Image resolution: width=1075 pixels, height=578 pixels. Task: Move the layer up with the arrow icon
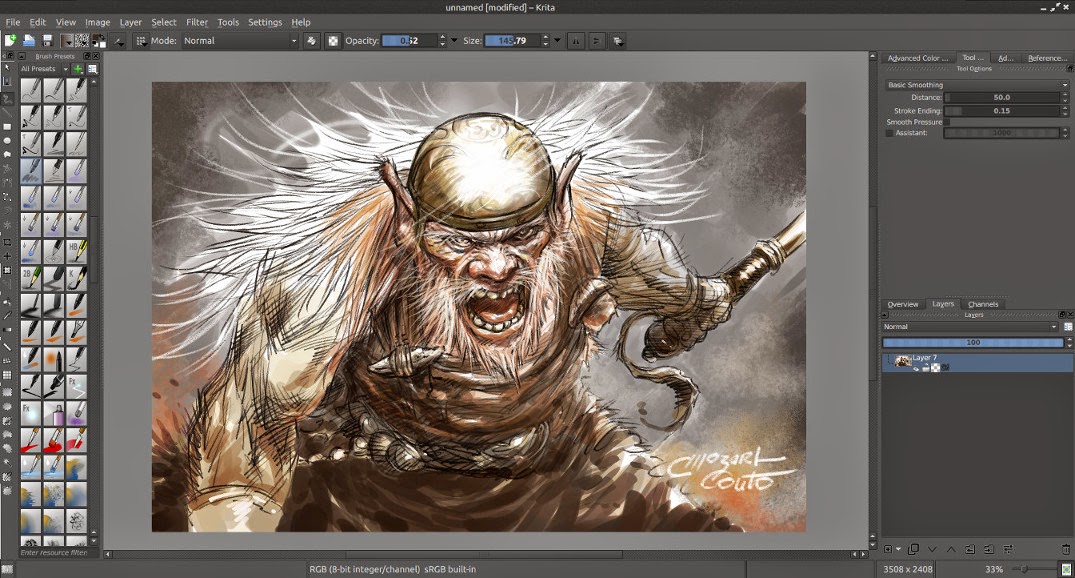[x=951, y=549]
